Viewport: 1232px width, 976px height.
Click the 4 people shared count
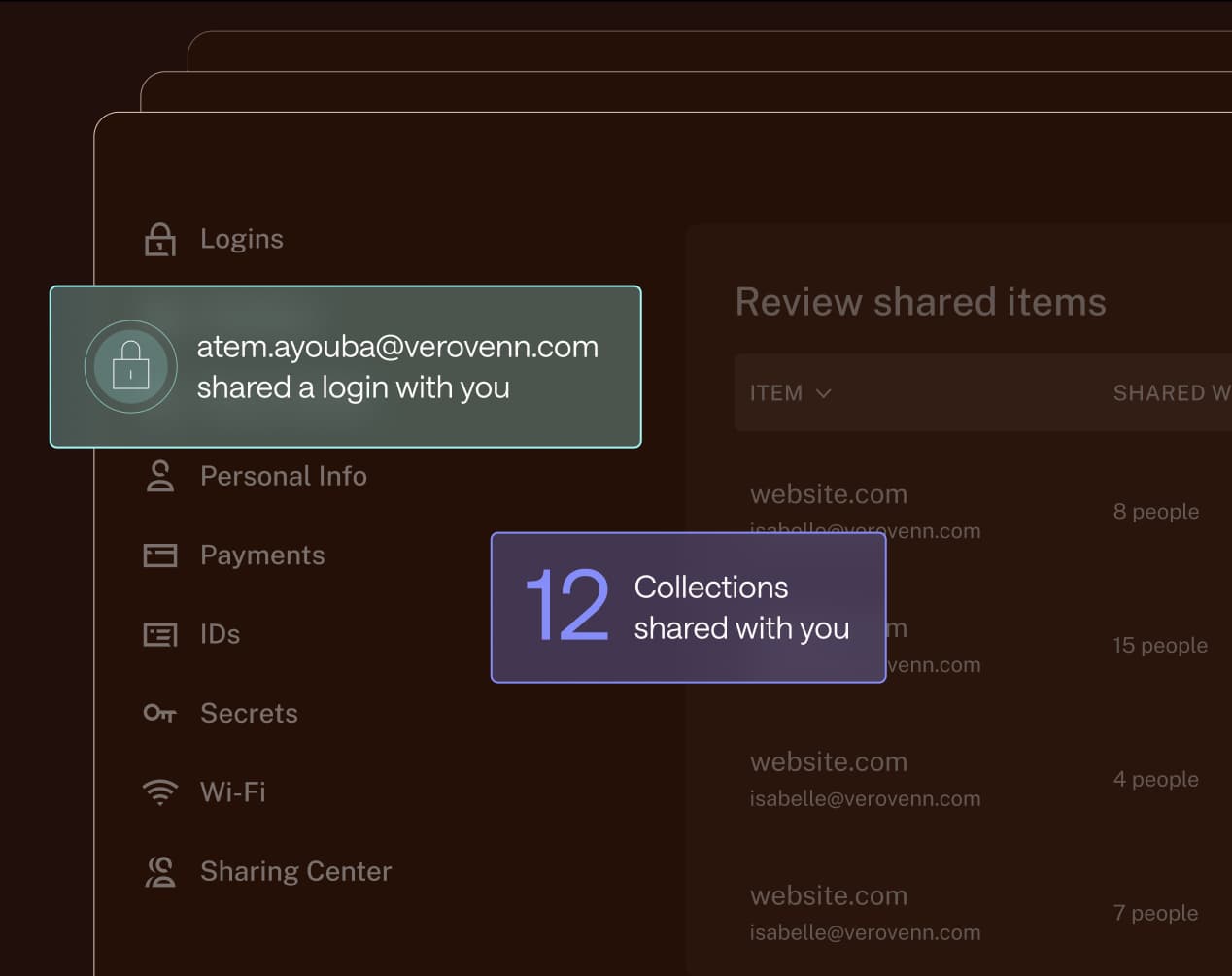[1155, 779]
